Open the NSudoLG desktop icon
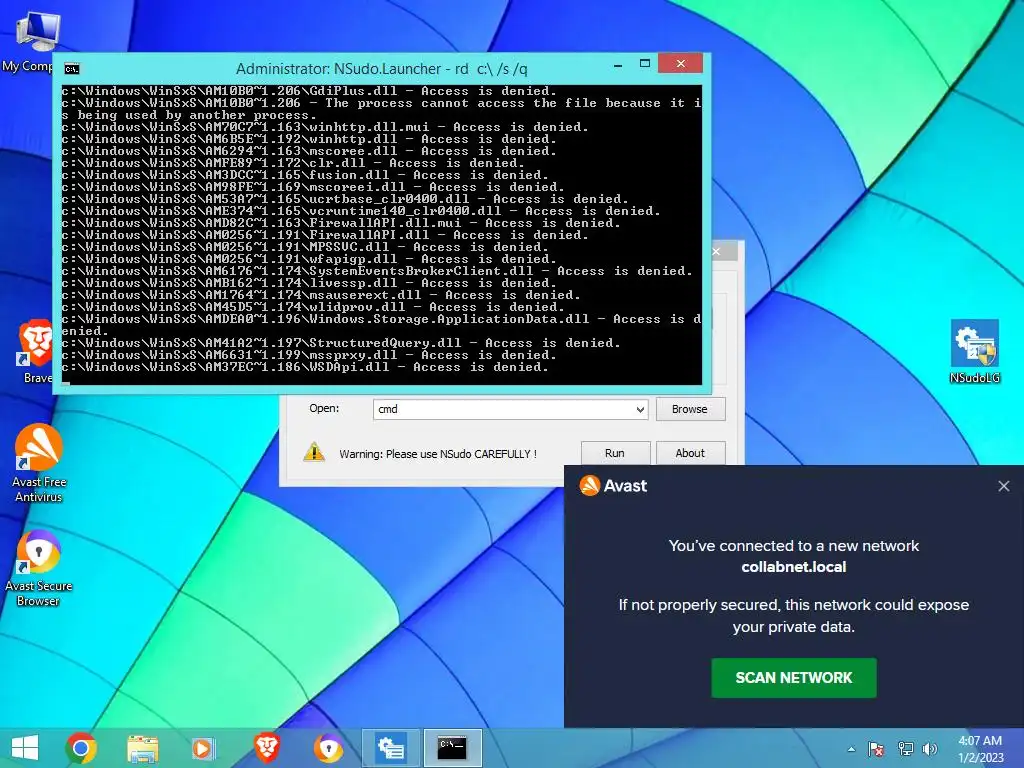The height and width of the screenshot is (768, 1024). 974,351
